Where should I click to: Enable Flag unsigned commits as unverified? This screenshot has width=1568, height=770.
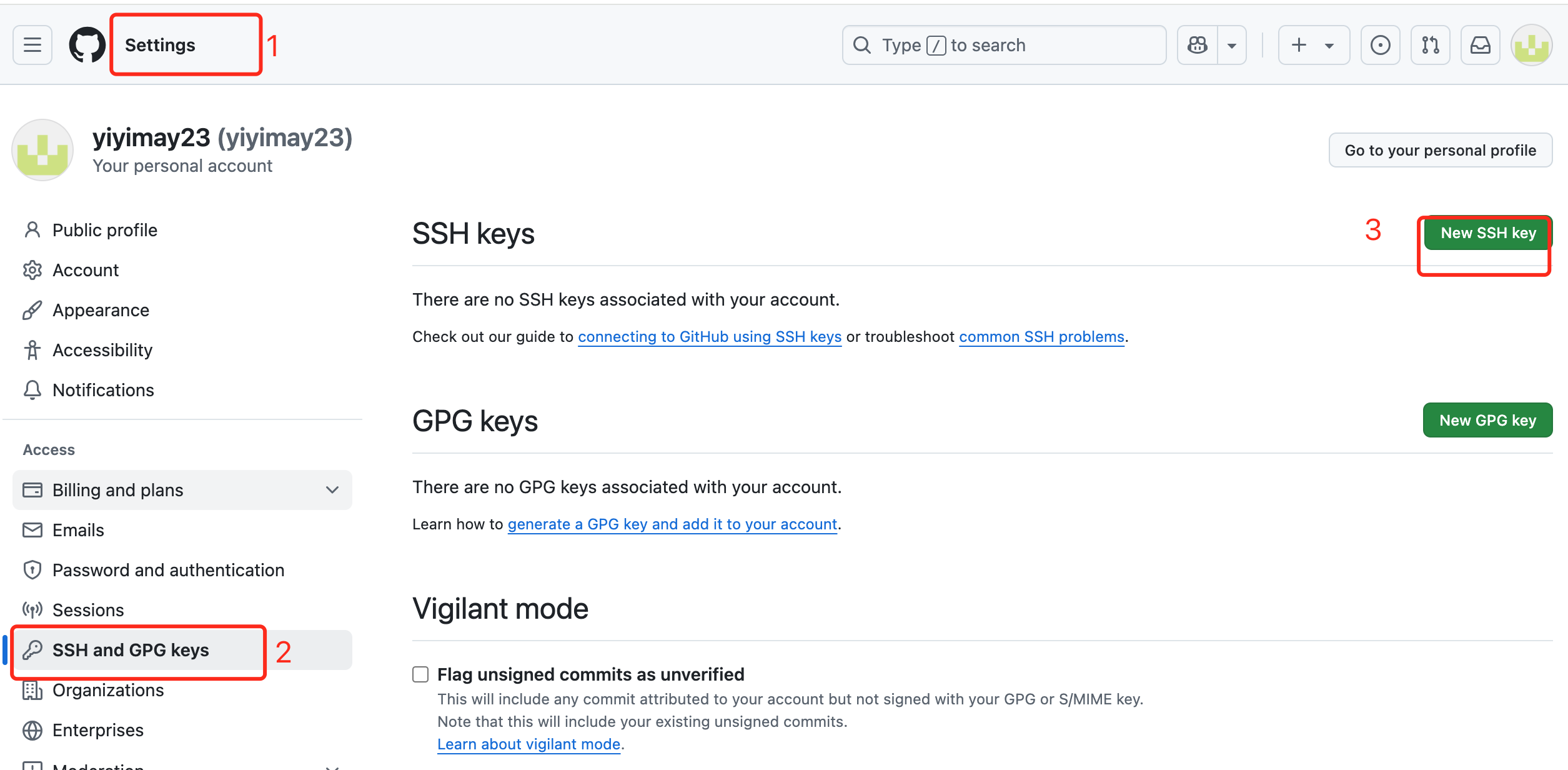(420, 674)
